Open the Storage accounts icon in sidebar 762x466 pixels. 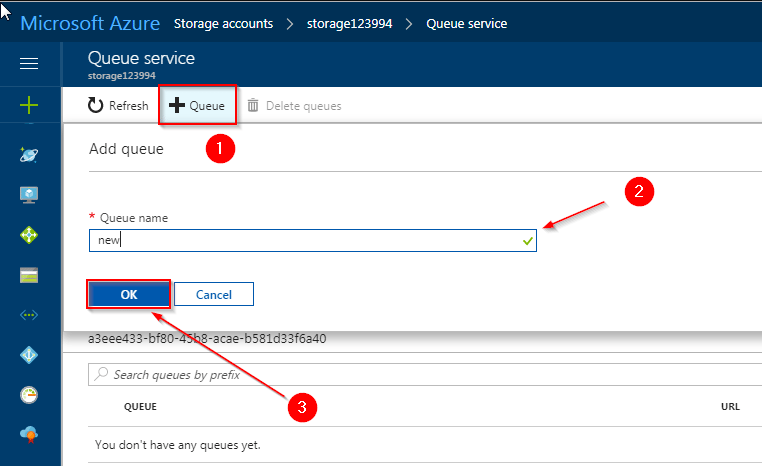[29, 276]
